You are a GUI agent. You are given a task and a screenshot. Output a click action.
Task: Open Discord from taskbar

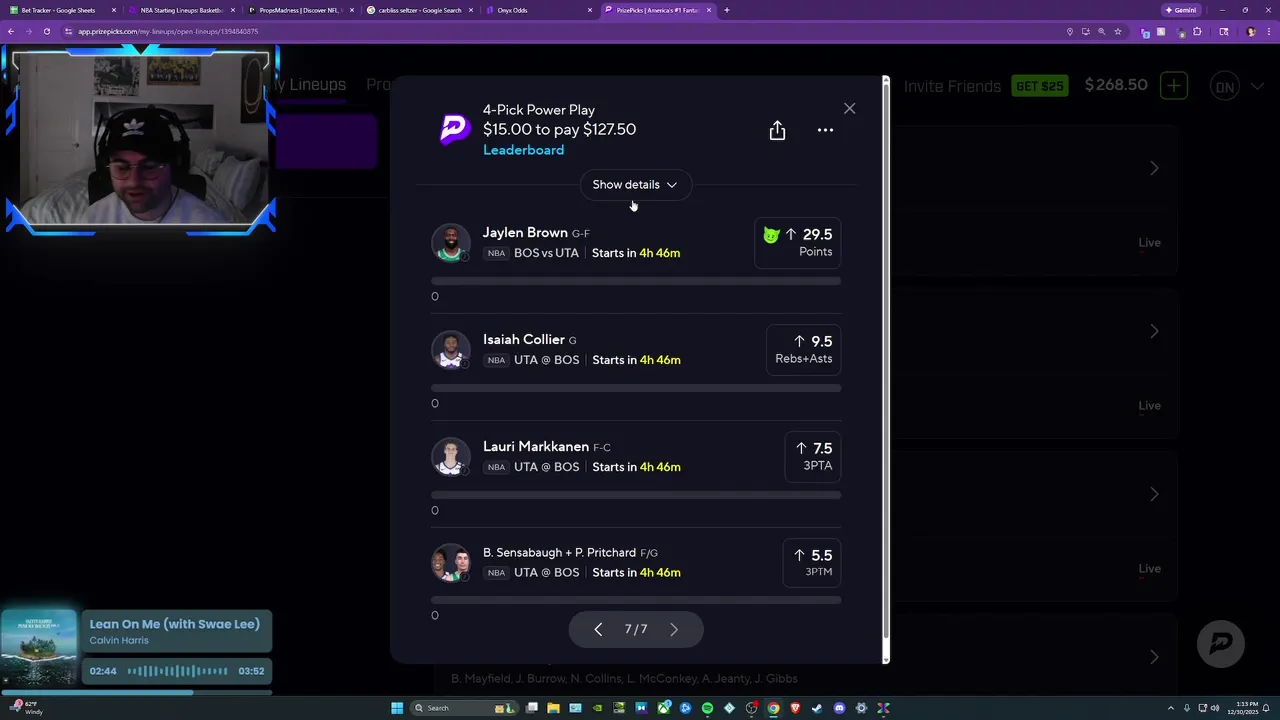click(839, 708)
